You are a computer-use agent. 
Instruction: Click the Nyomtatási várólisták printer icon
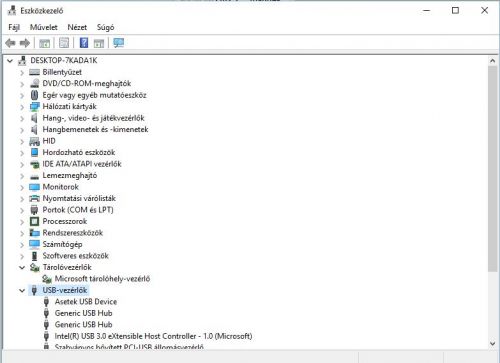coord(34,198)
